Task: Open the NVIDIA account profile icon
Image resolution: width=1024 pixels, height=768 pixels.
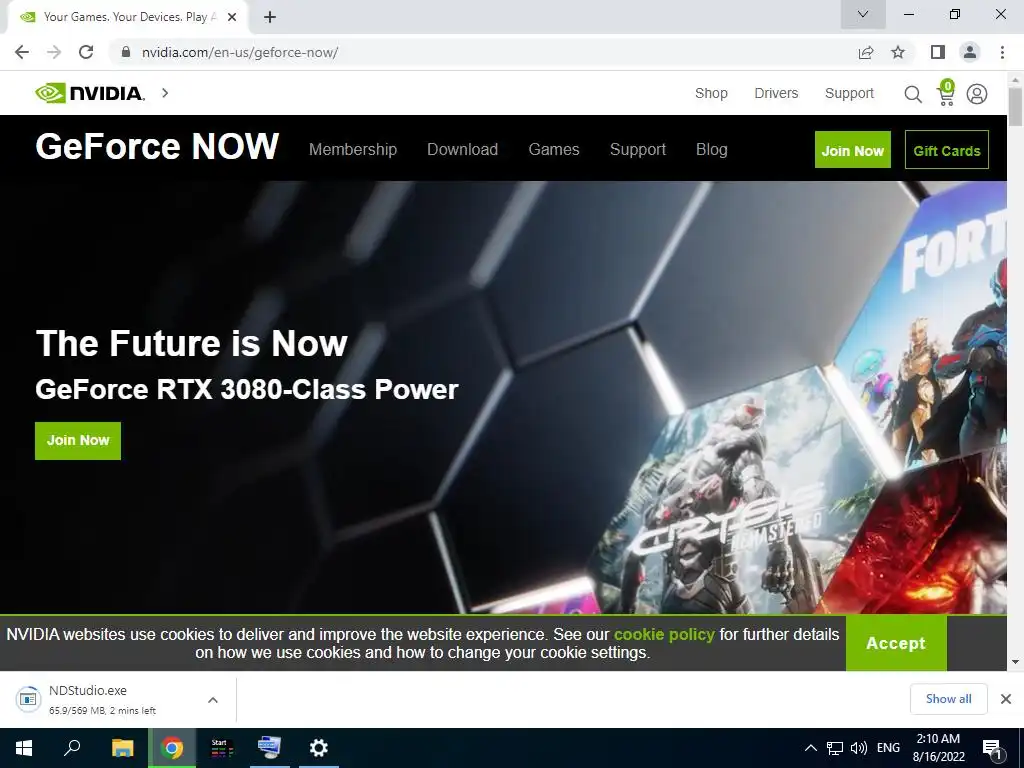Action: (977, 94)
